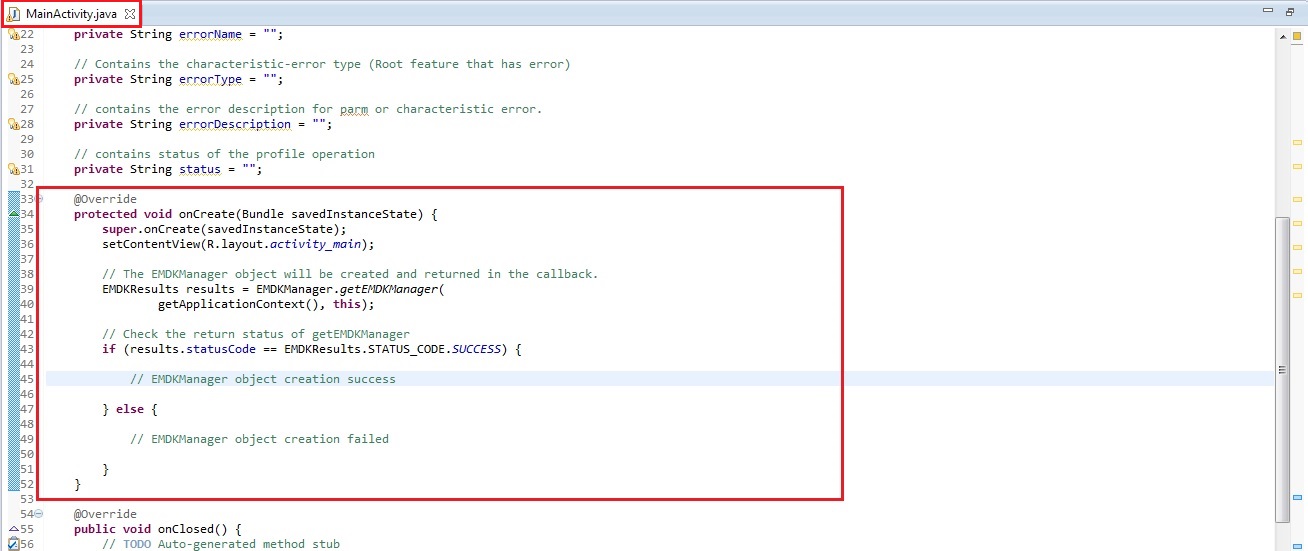This screenshot has height=551, width=1308.
Task: Click the override marker beside onClosed line 55
Action: coord(14,529)
